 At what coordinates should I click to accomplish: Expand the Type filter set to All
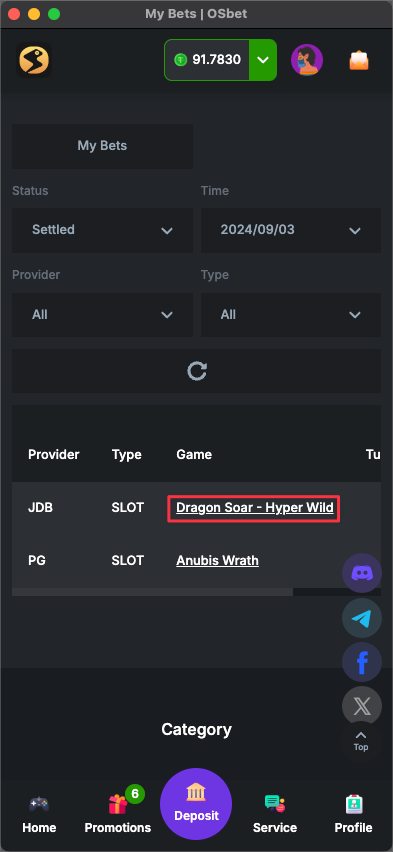291,315
